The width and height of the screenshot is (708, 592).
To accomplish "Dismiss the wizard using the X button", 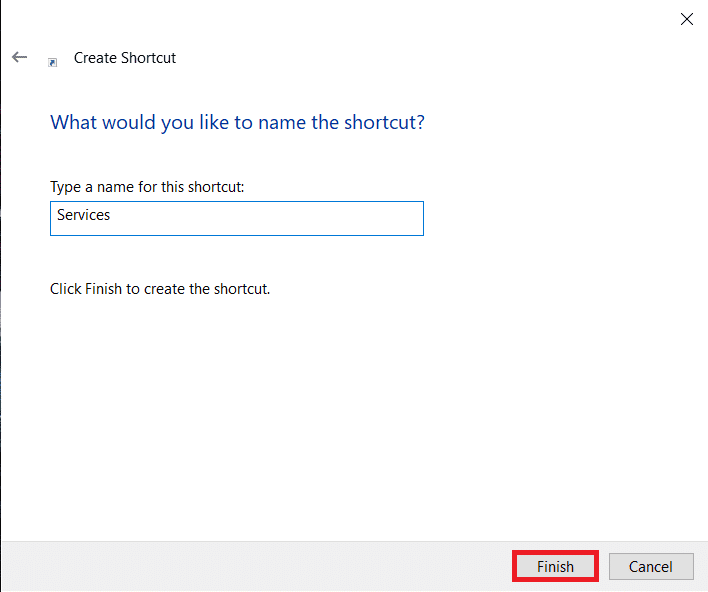I will coord(687,19).
